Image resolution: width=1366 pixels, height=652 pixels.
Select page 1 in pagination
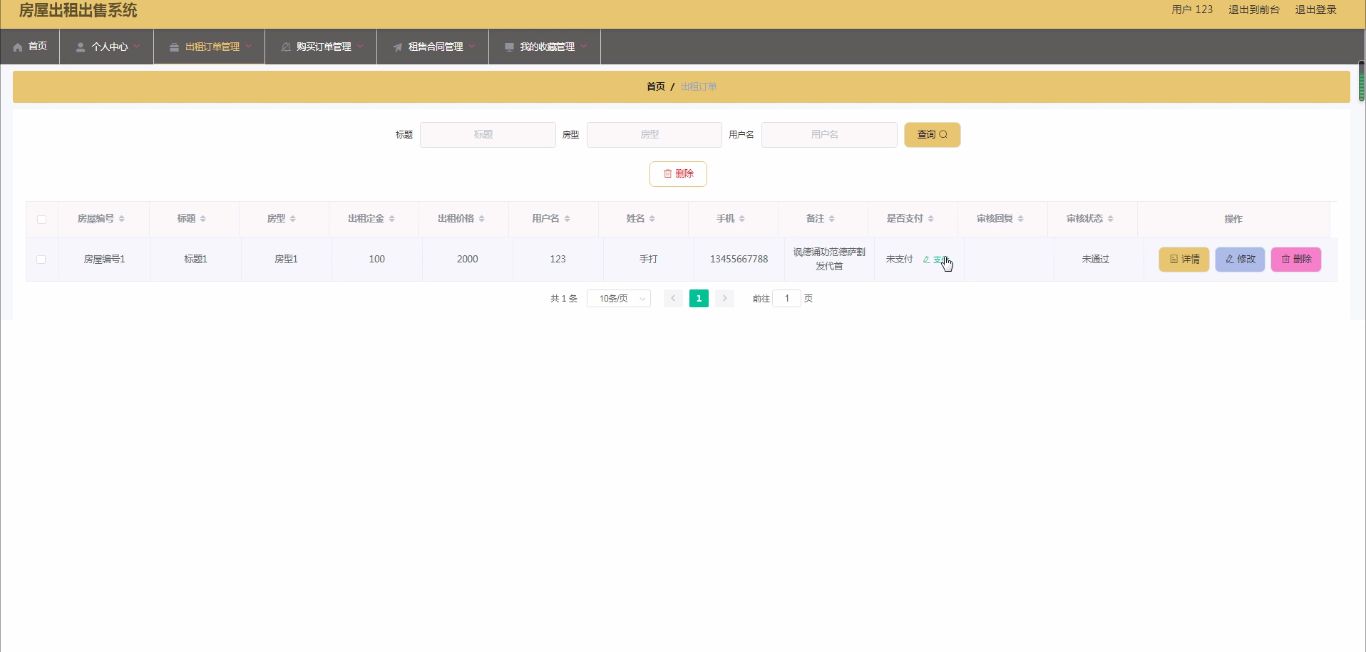pos(699,298)
